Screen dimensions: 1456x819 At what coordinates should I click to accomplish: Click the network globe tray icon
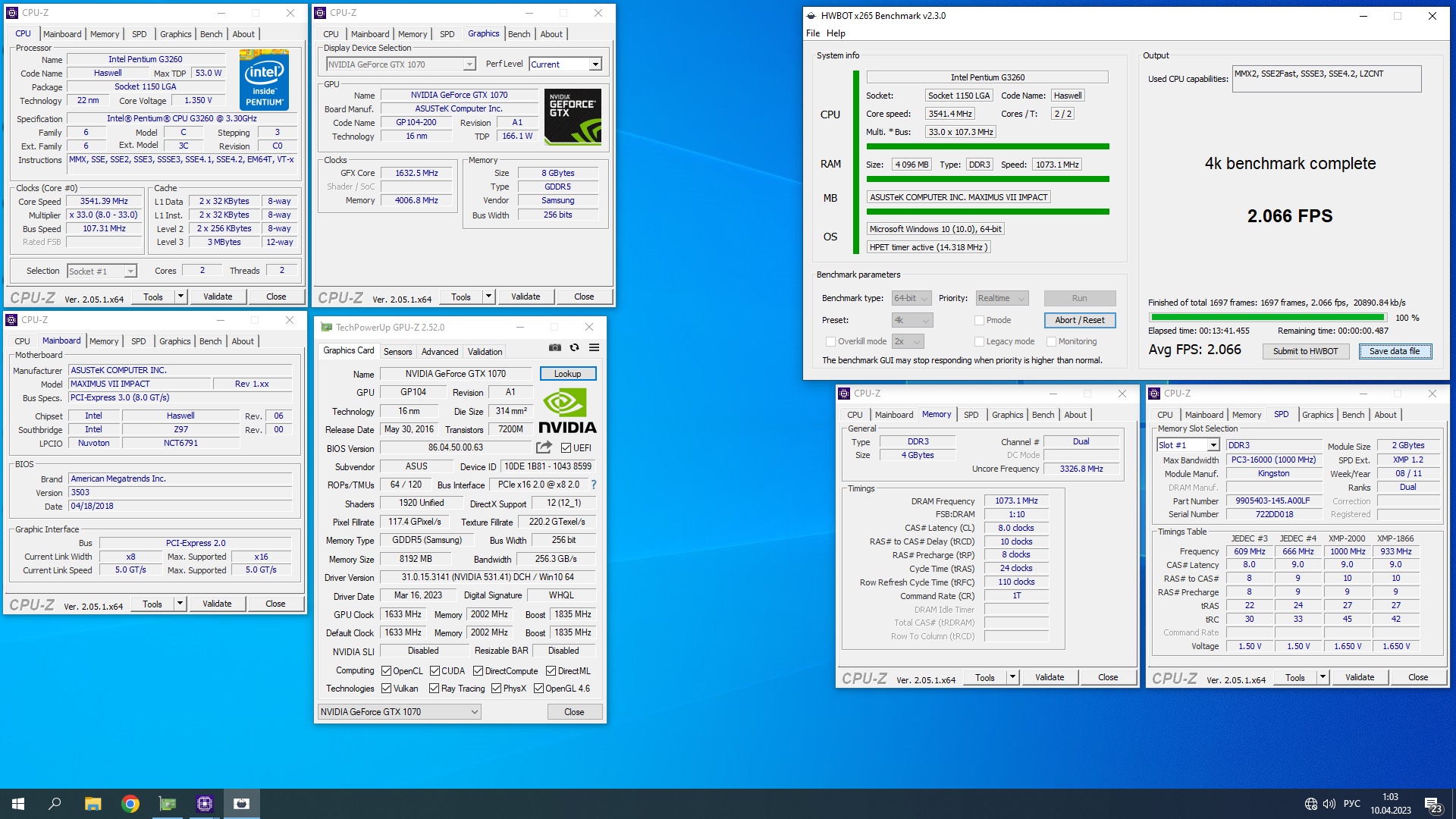pyautogui.click(x=1311, y=804)
